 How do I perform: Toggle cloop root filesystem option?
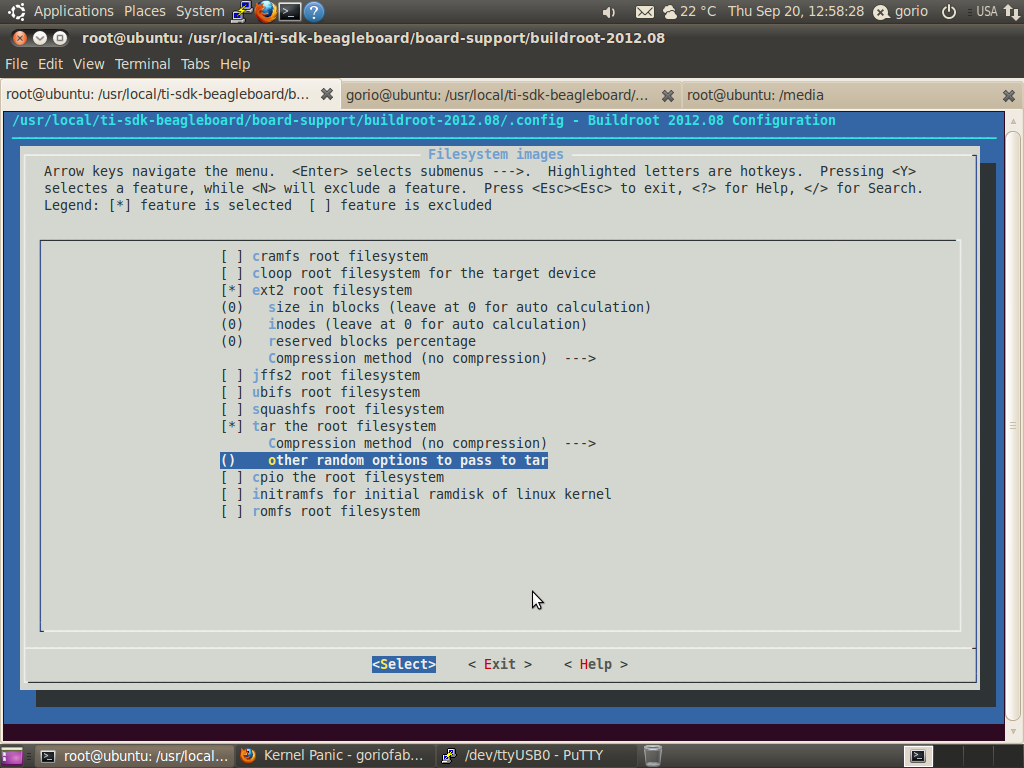point(408,273)
